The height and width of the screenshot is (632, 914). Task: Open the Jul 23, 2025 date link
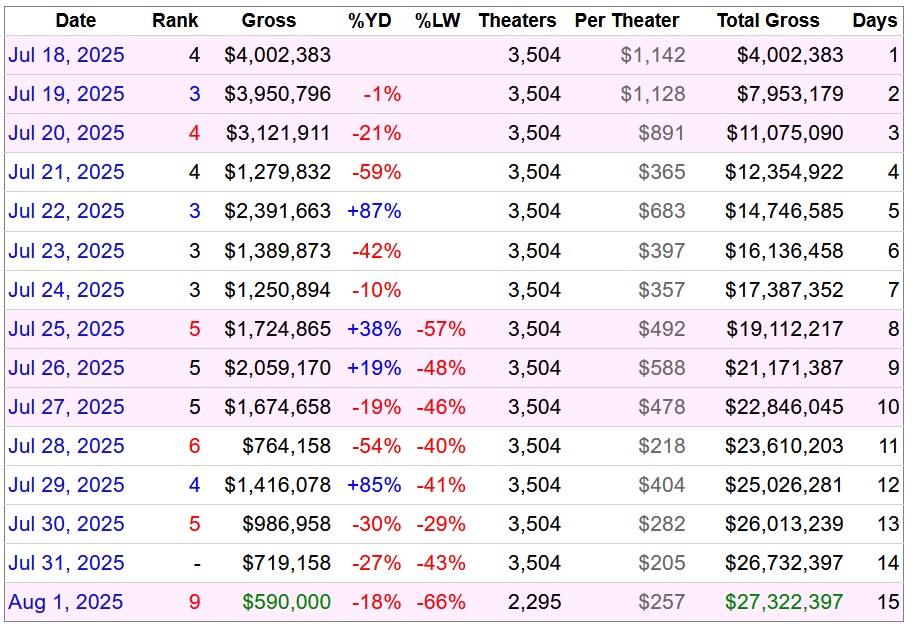66,251
